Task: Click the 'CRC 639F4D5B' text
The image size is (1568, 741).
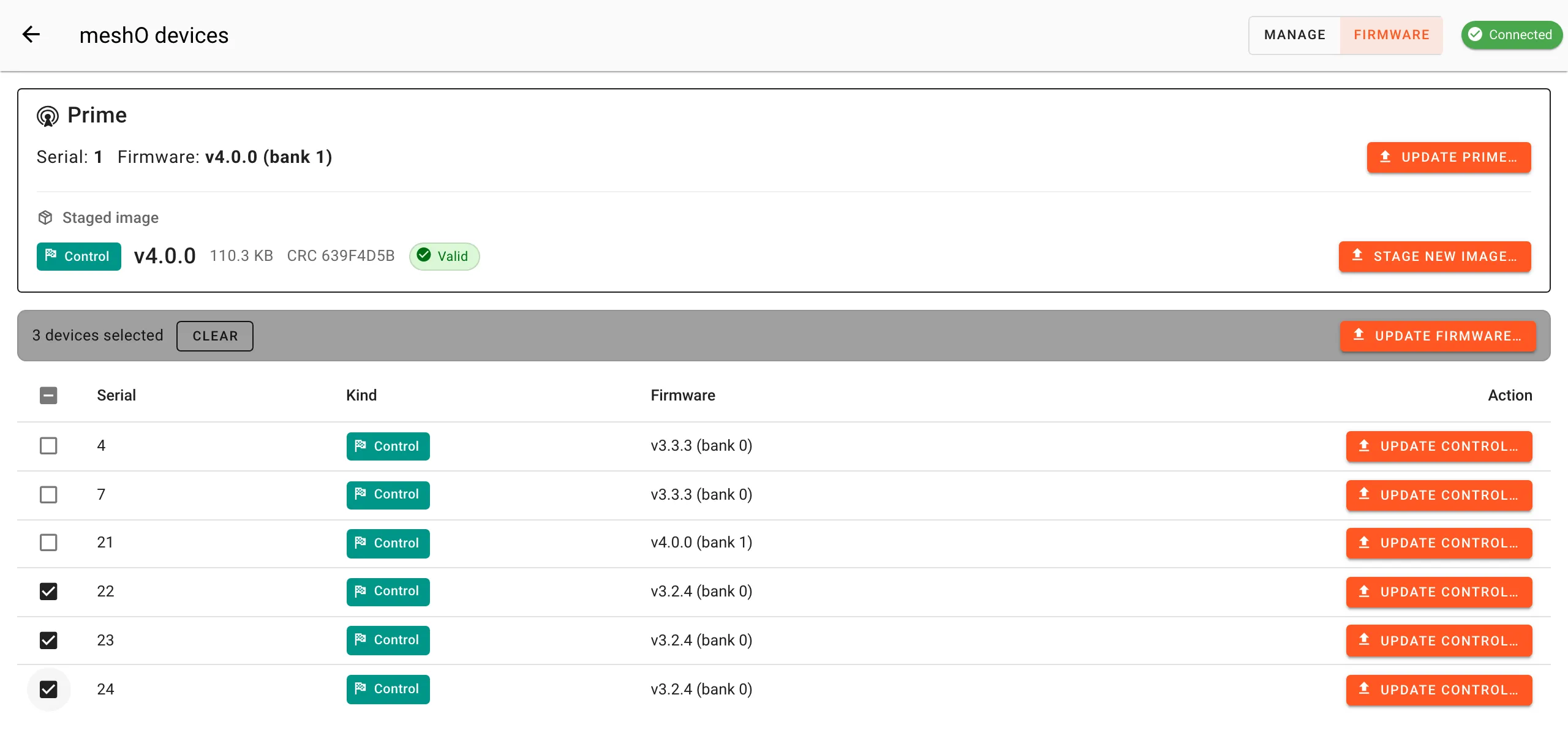Action: tap(341, 256)
